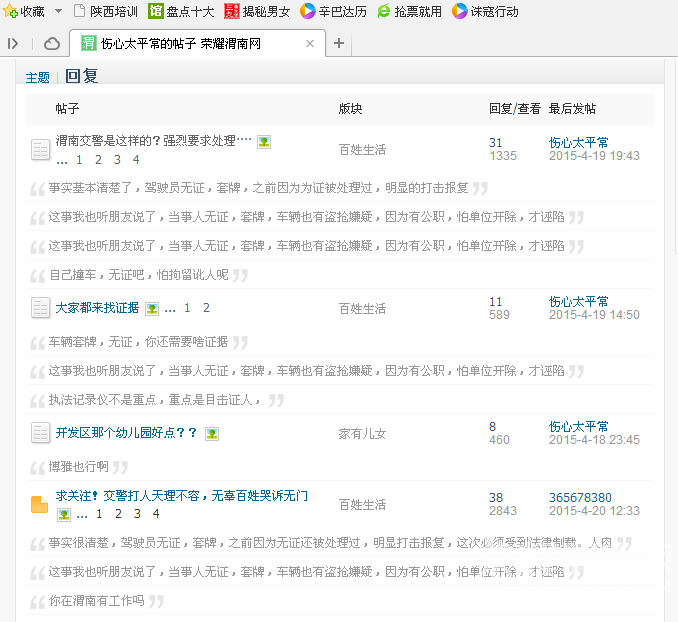Click the sidebar toggle icon left of tabs
Screen dimensions: 678x622
tap(13, 43)
